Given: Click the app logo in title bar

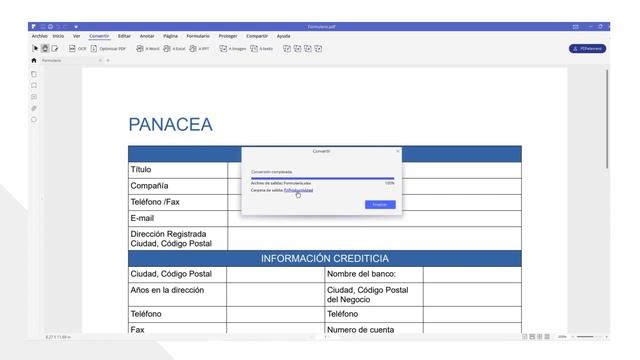Looking at the screenshot, I should point(33,27).
